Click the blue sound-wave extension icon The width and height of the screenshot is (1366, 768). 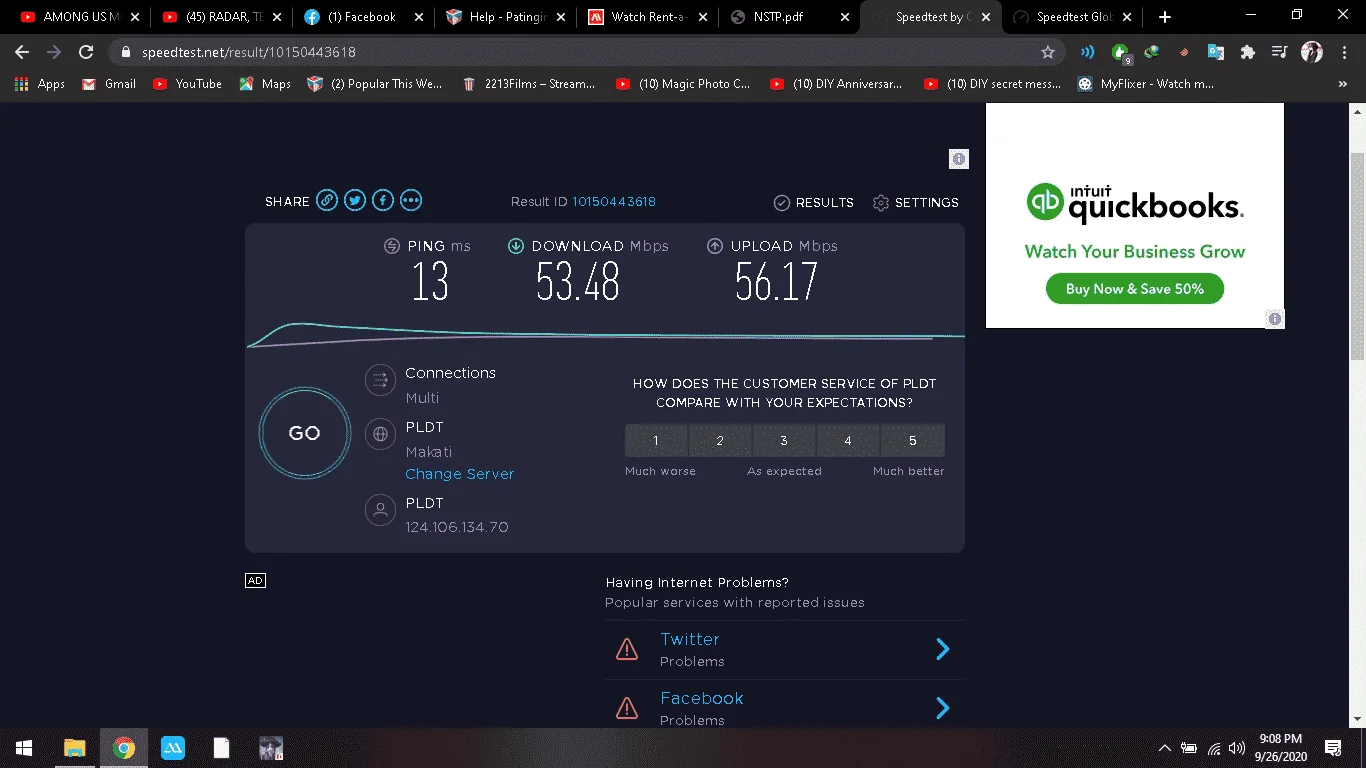point(1088,52)
